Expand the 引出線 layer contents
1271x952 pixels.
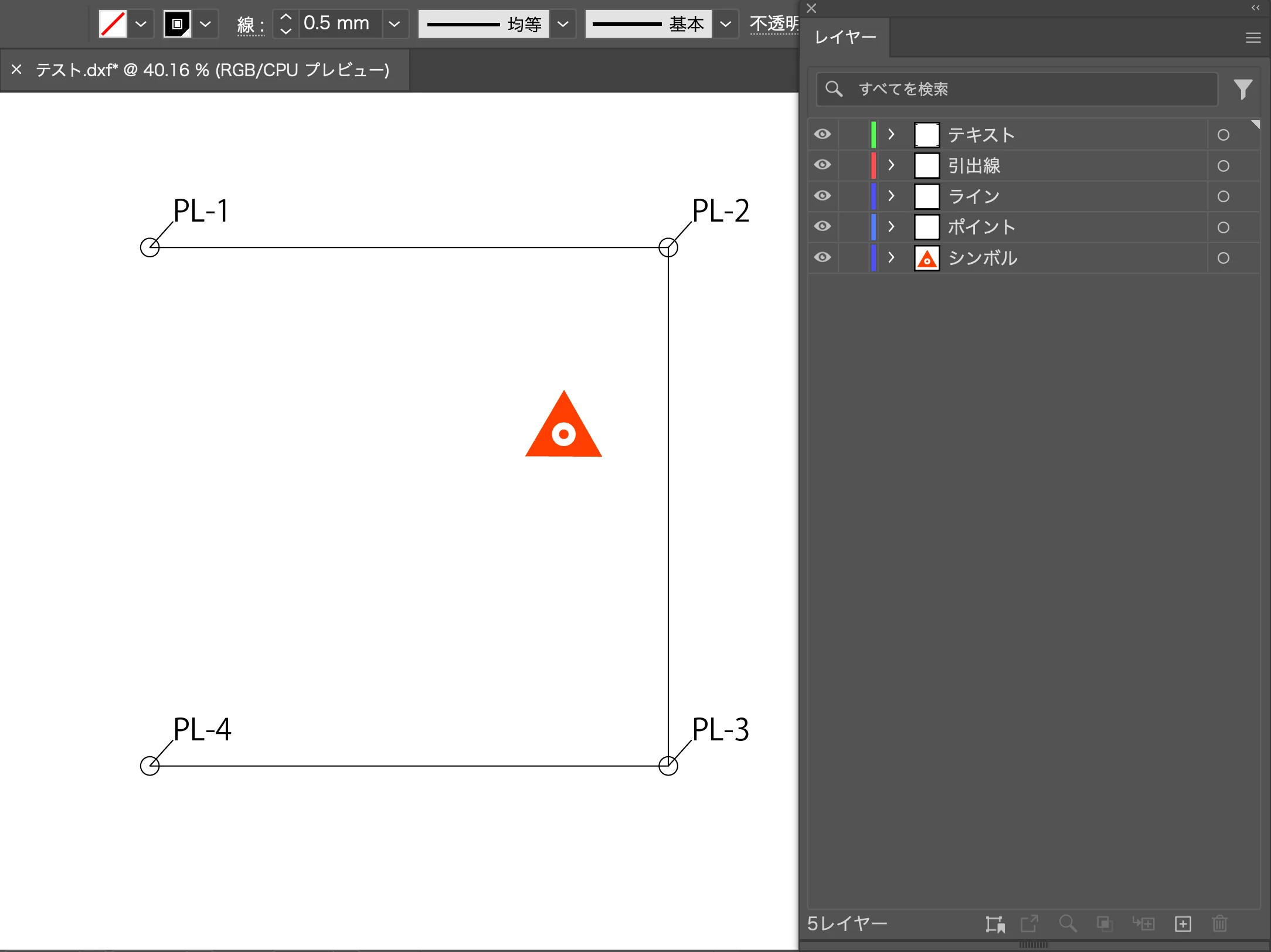[x=891, y=165]
